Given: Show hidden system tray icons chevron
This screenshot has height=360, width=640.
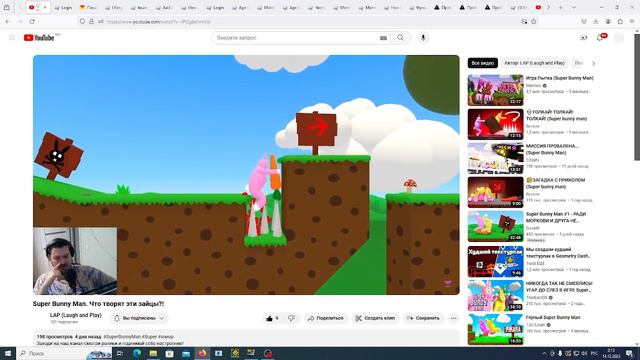Looking at the screenshot, I should coord(544,353).
